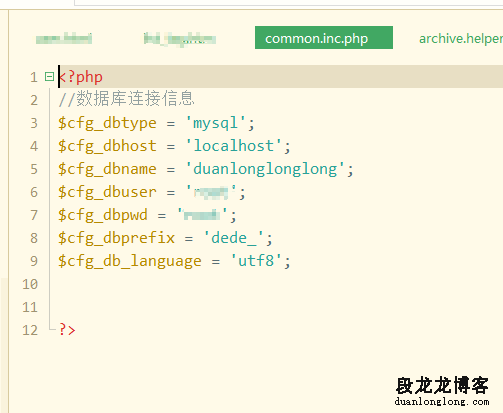The image size is (503, 413).
Task: Click the comment line 数据库连接信息
Action: coord(126,99)
